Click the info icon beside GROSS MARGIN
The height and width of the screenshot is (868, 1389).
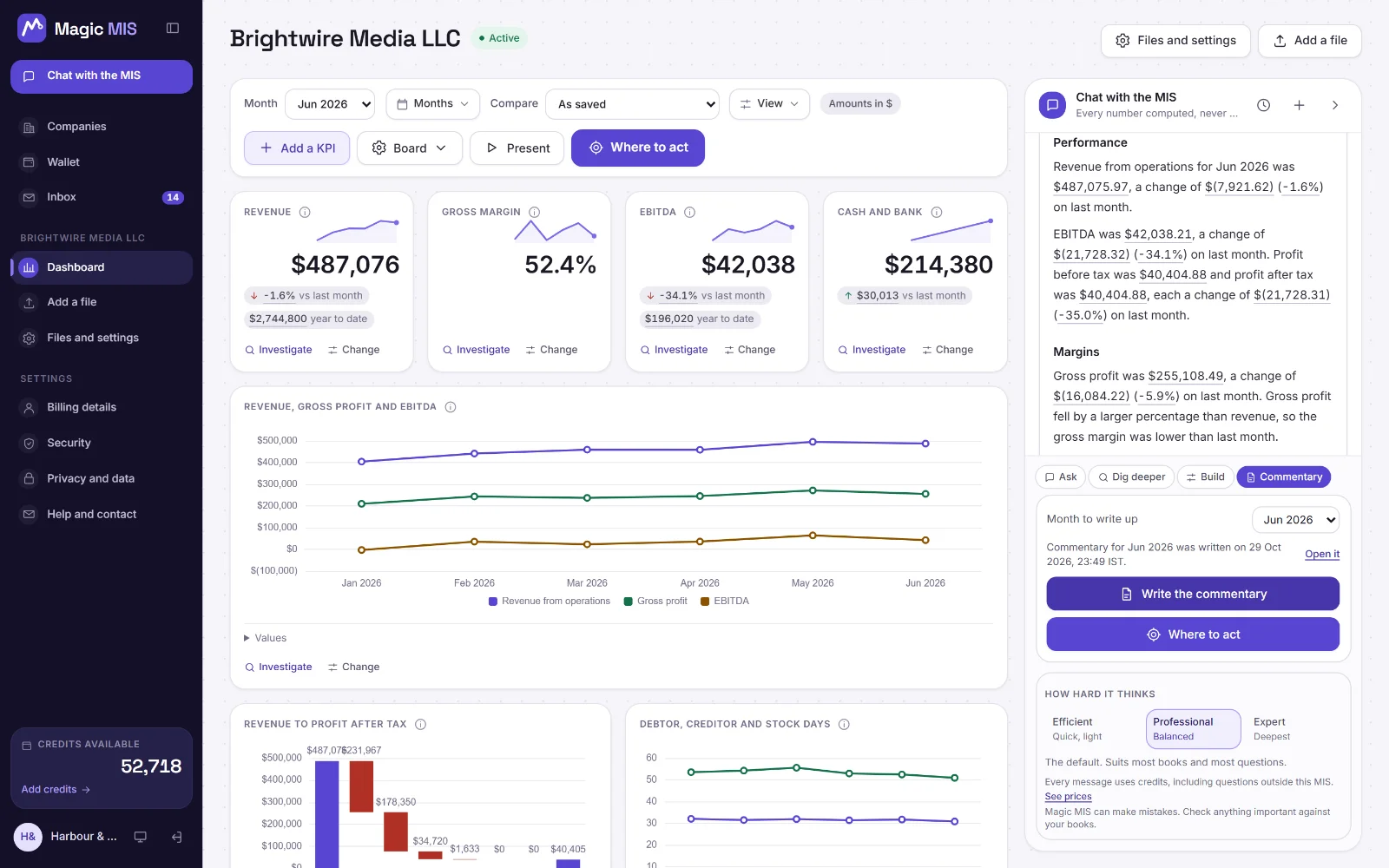pyautogui.click(x=535, y=212)
